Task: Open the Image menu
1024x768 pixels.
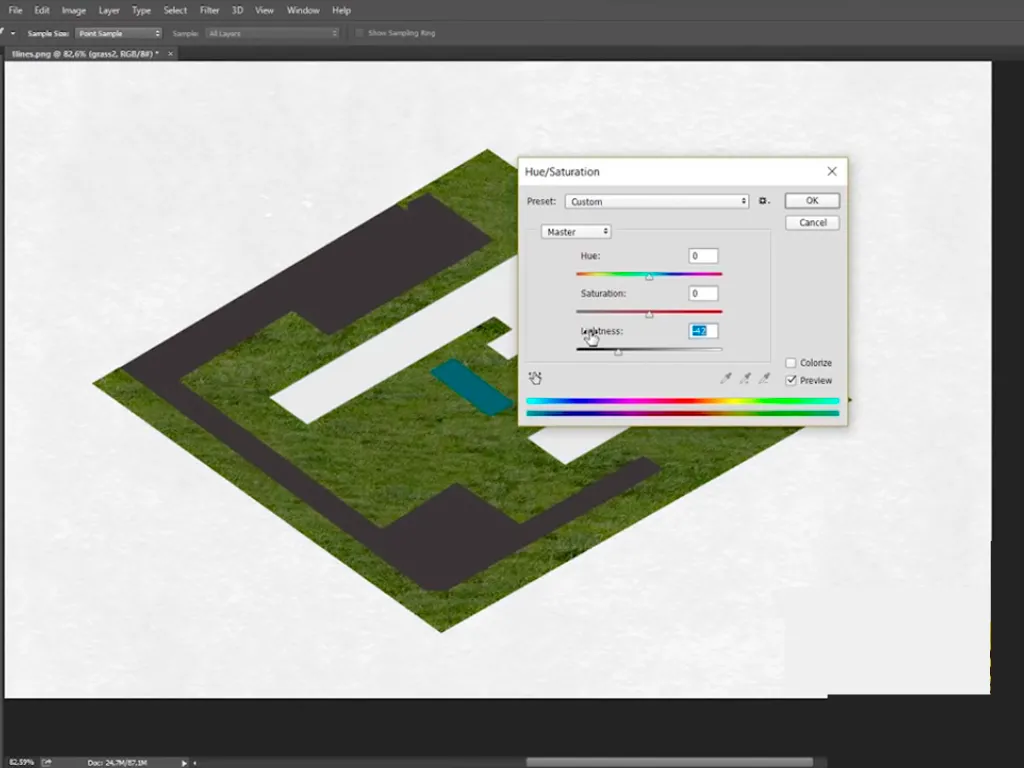Action: click(x=73, y=10)
